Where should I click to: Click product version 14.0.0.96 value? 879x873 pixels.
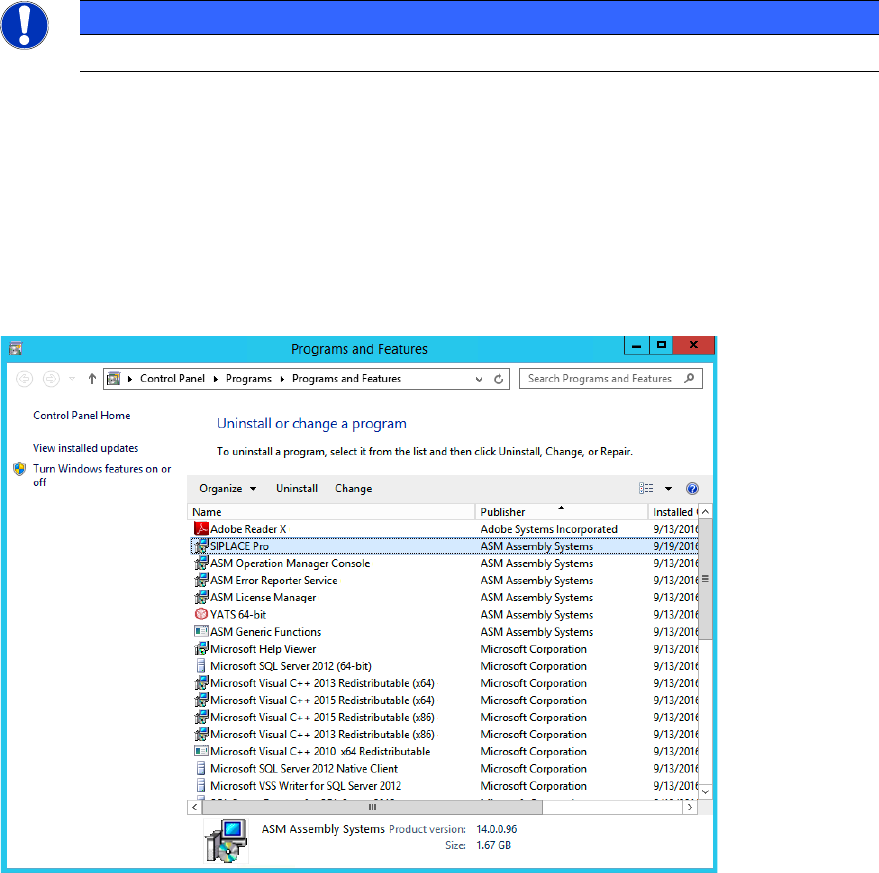coord(497,829)
